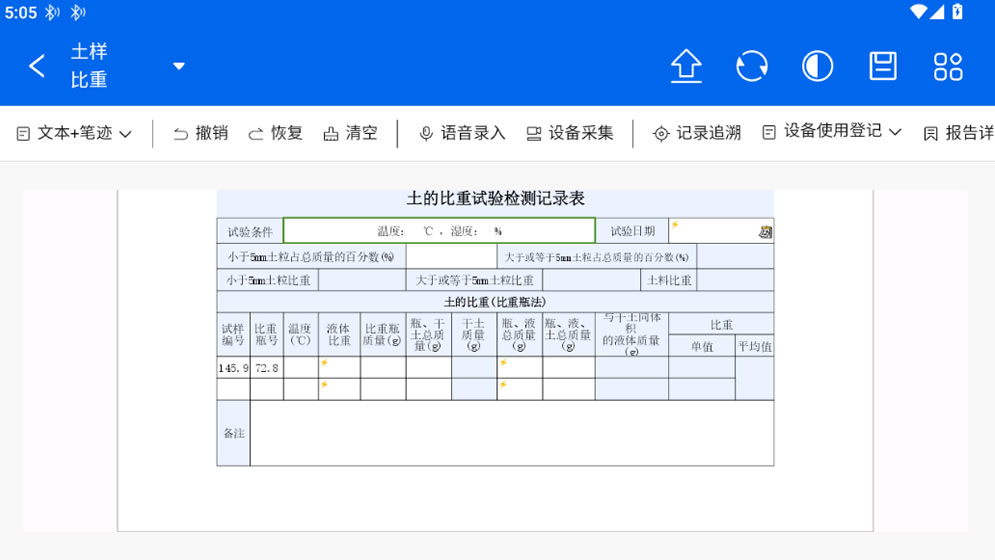Tap the back arrow icon
Image resolution: width=995 pixels, height=560 pixels.
coord(37,66)
